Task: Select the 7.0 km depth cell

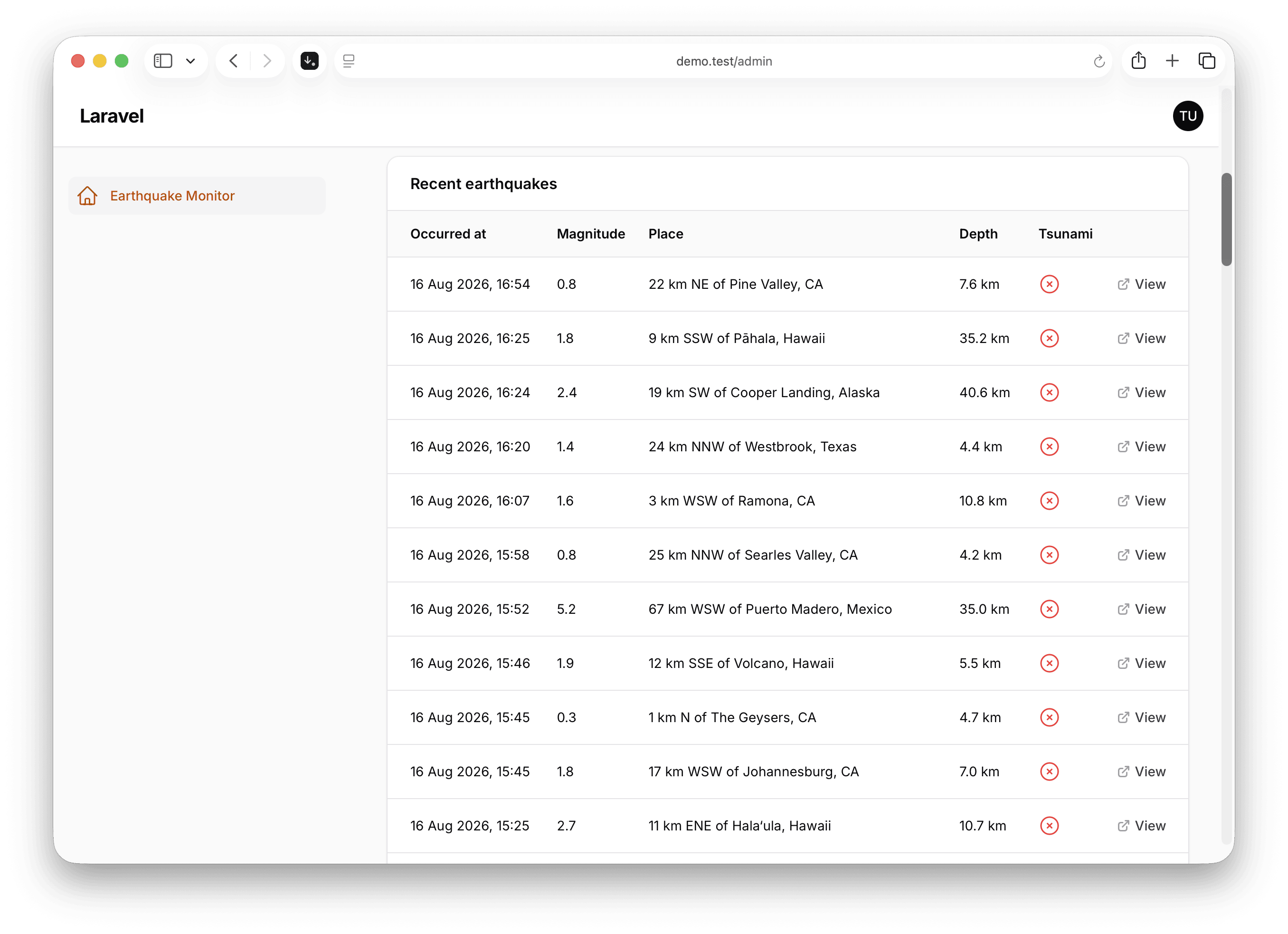Action: (979, 772)
